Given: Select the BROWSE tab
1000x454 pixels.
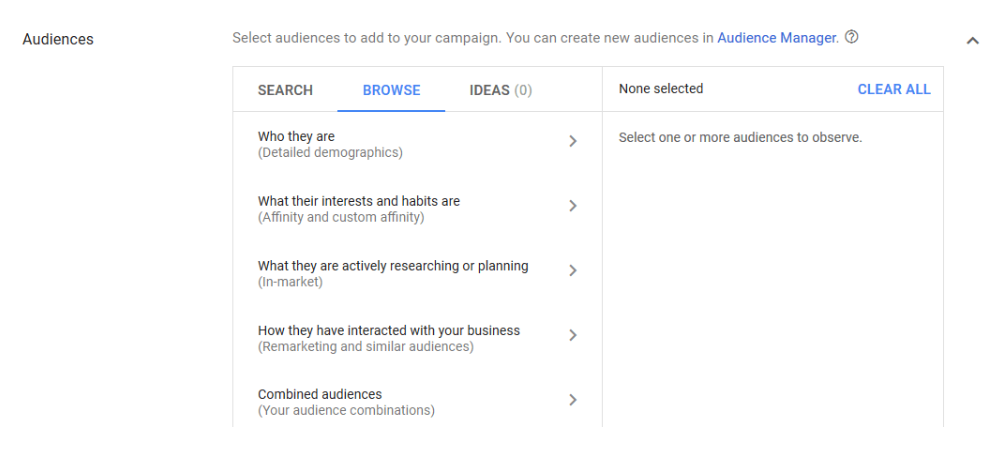Looking at the screenshot, I should [391, 90].
